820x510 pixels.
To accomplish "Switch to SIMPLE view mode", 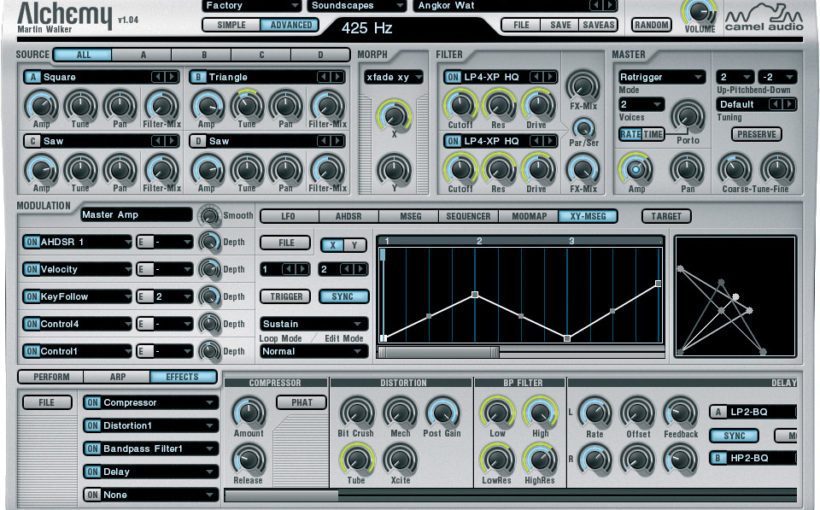I will pos(231,25).
